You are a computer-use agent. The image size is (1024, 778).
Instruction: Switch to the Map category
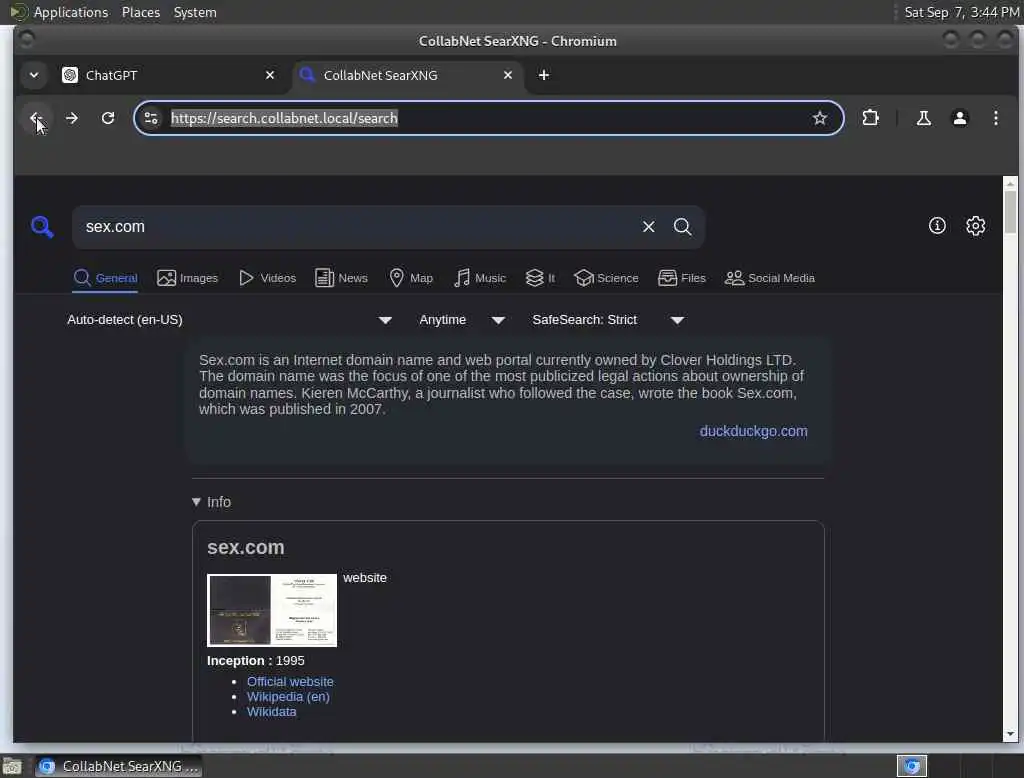[x=411, y=278]
